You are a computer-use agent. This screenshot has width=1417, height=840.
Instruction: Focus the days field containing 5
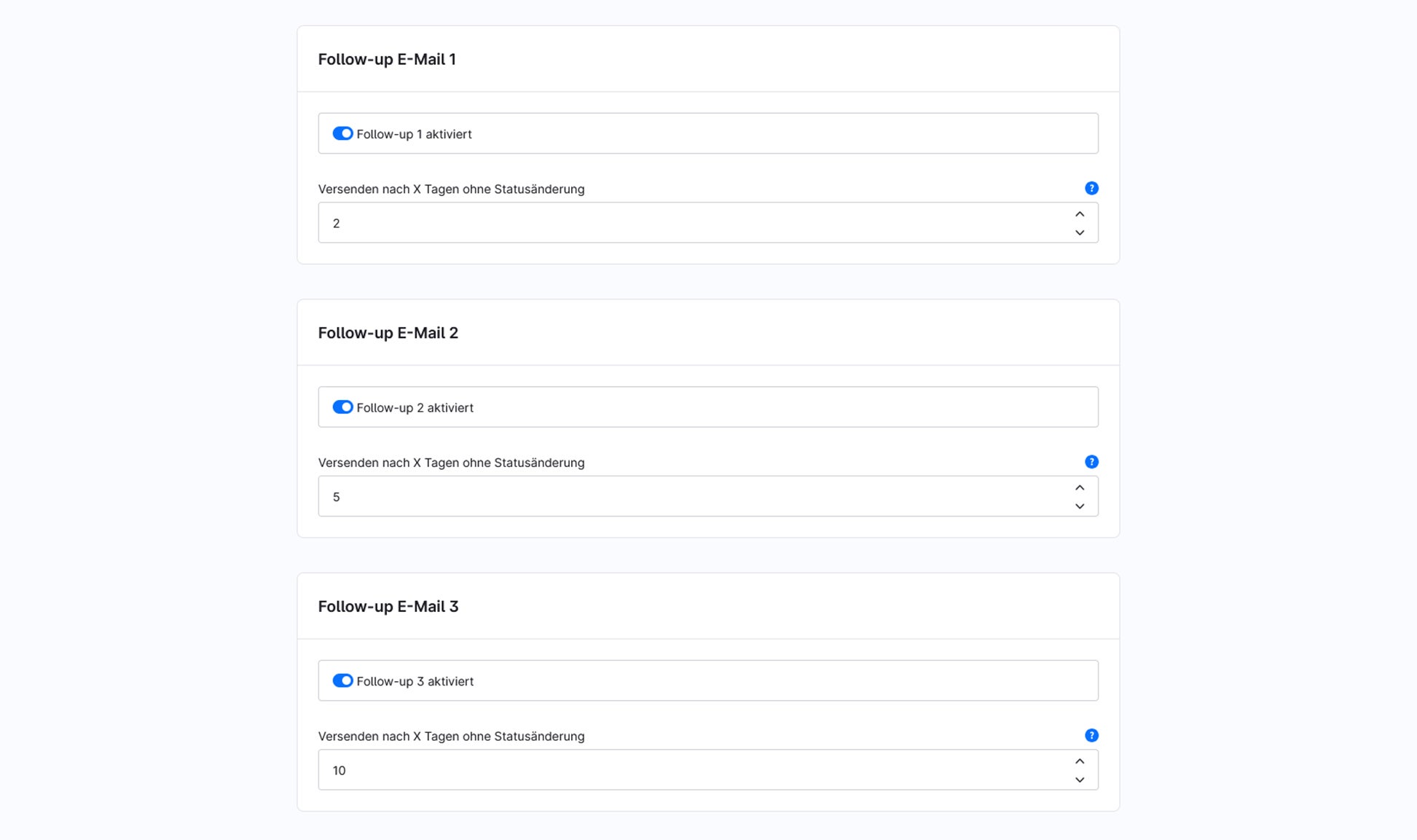coord(708,496)
